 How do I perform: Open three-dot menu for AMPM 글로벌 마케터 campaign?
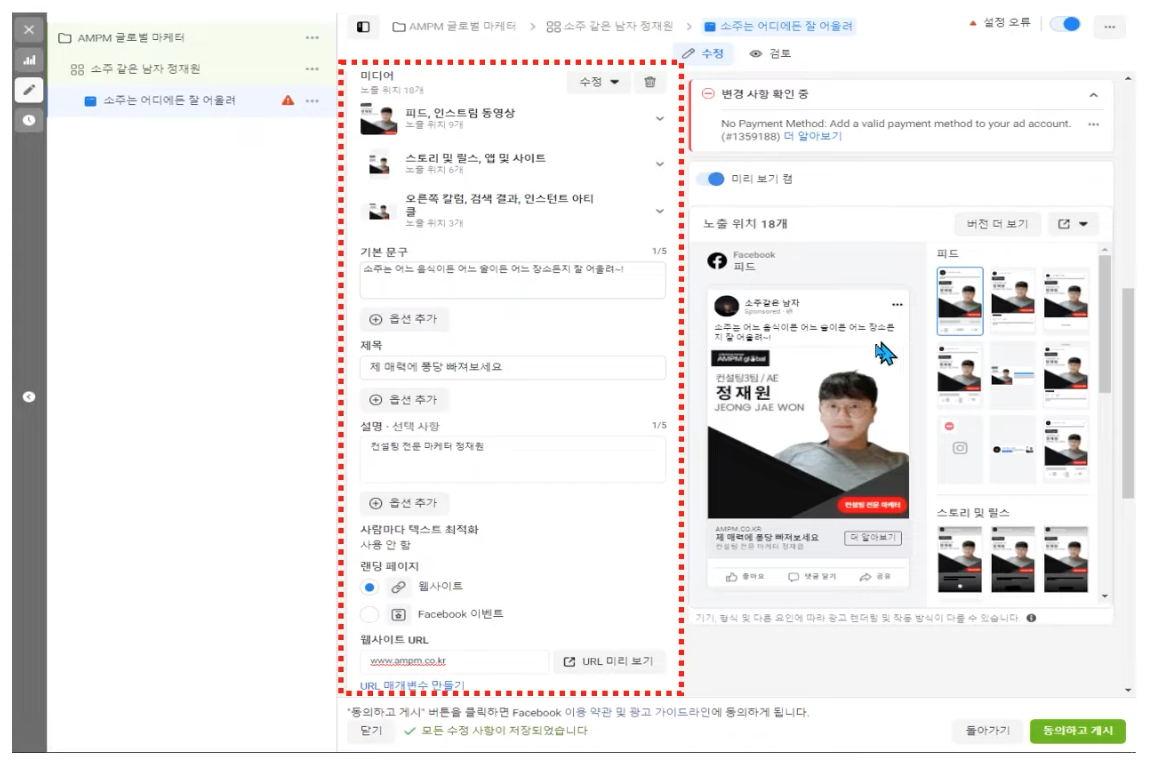point(312,38)
